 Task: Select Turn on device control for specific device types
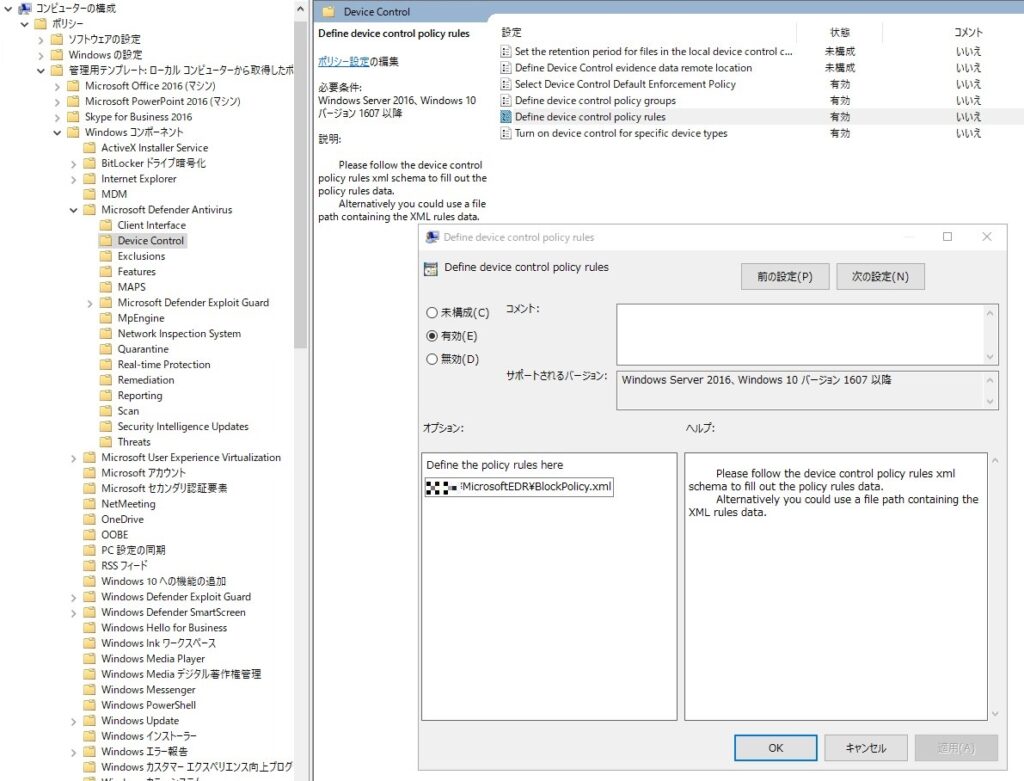point(620,133)
